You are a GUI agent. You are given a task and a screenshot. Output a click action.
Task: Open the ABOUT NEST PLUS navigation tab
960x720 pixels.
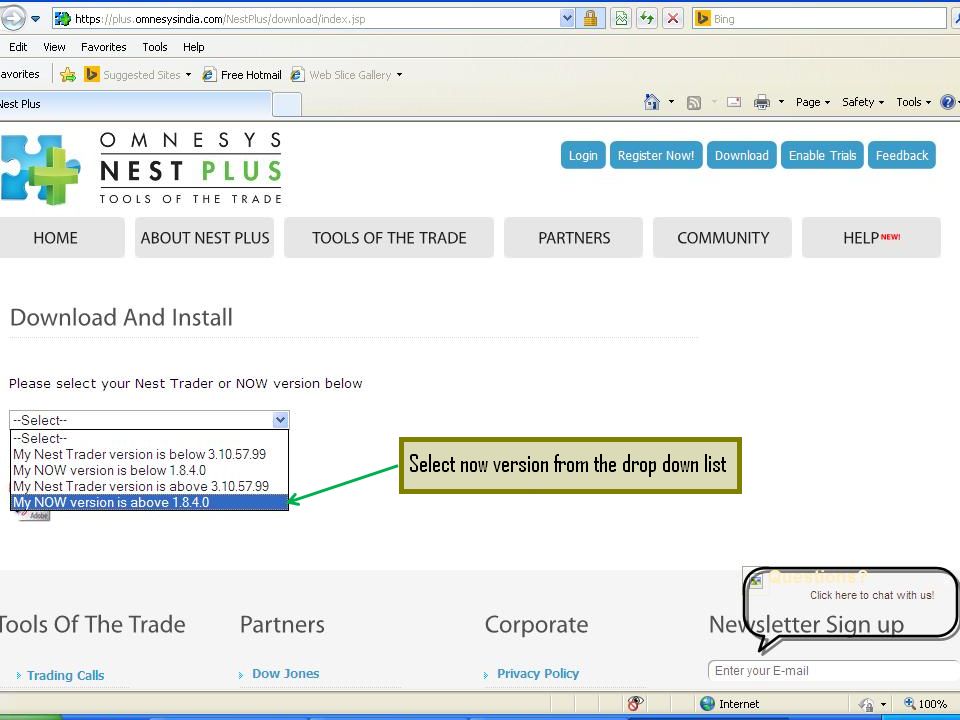(204, 238)
